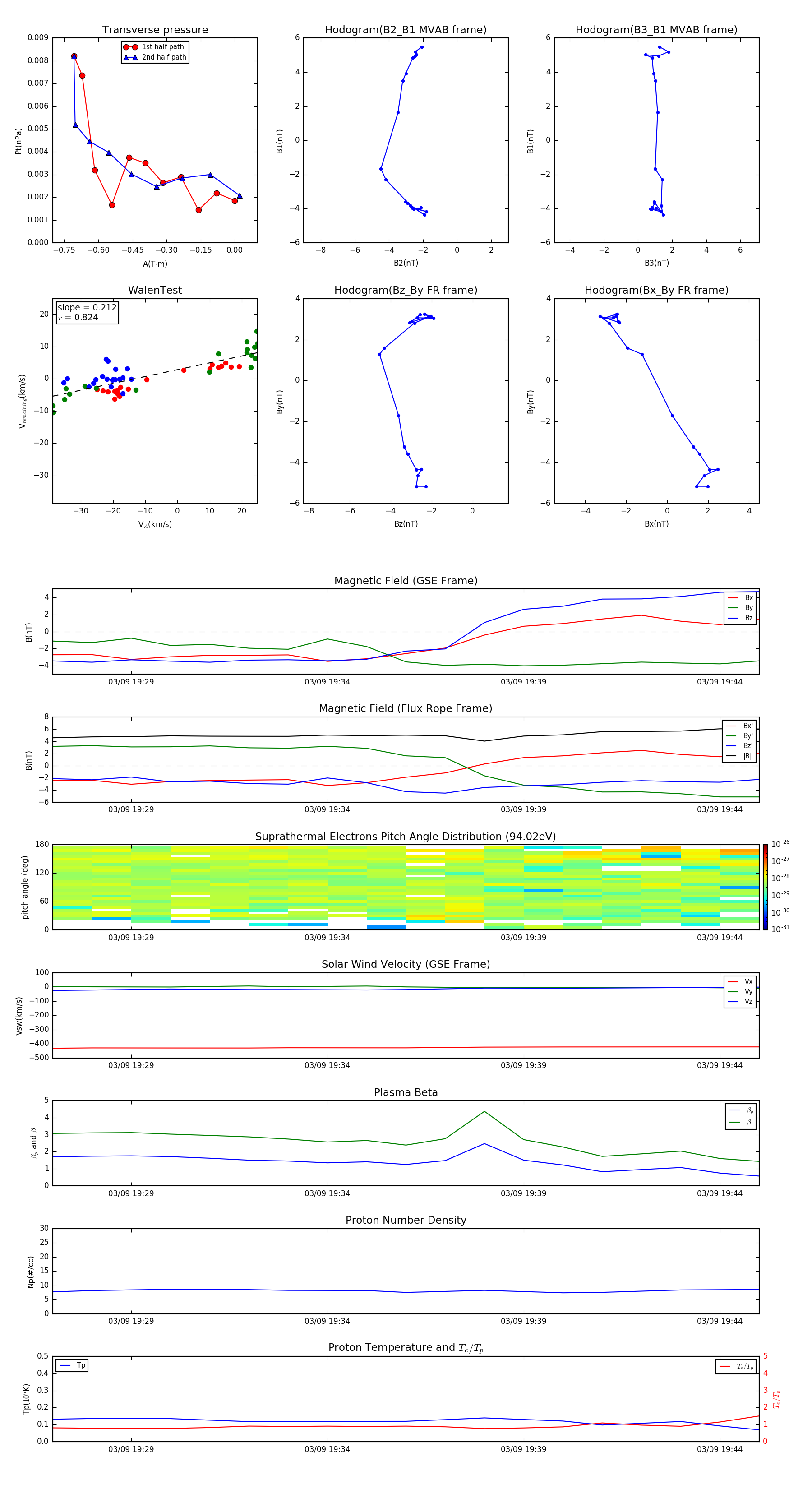
Task: Click the 'Tp(10^6K)' y-axis label
Action: [25, 1399]
